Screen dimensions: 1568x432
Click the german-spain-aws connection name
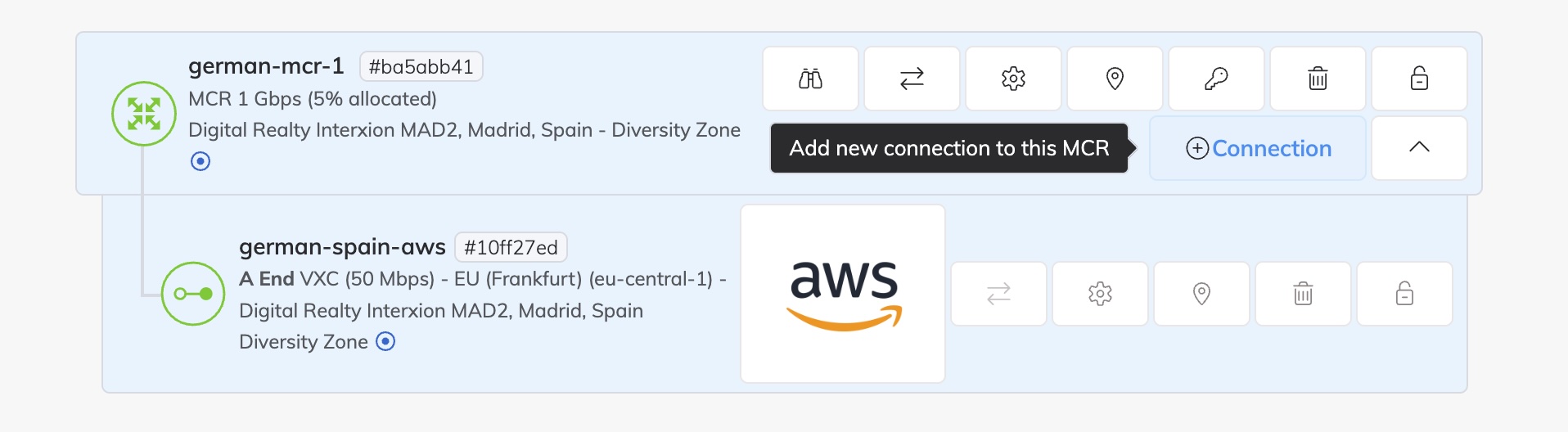(342, 247)
